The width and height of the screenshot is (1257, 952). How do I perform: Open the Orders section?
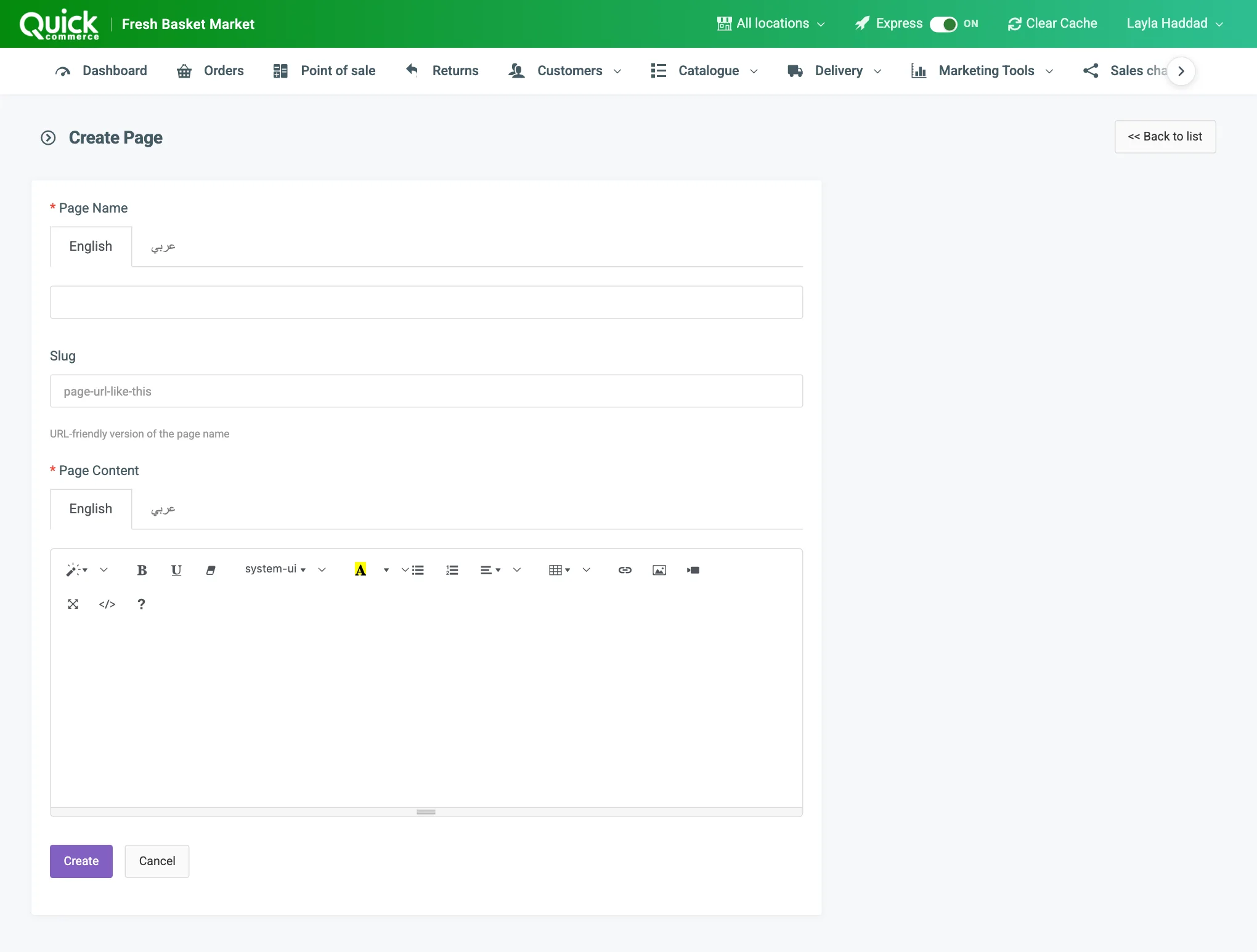pos(210,71)
